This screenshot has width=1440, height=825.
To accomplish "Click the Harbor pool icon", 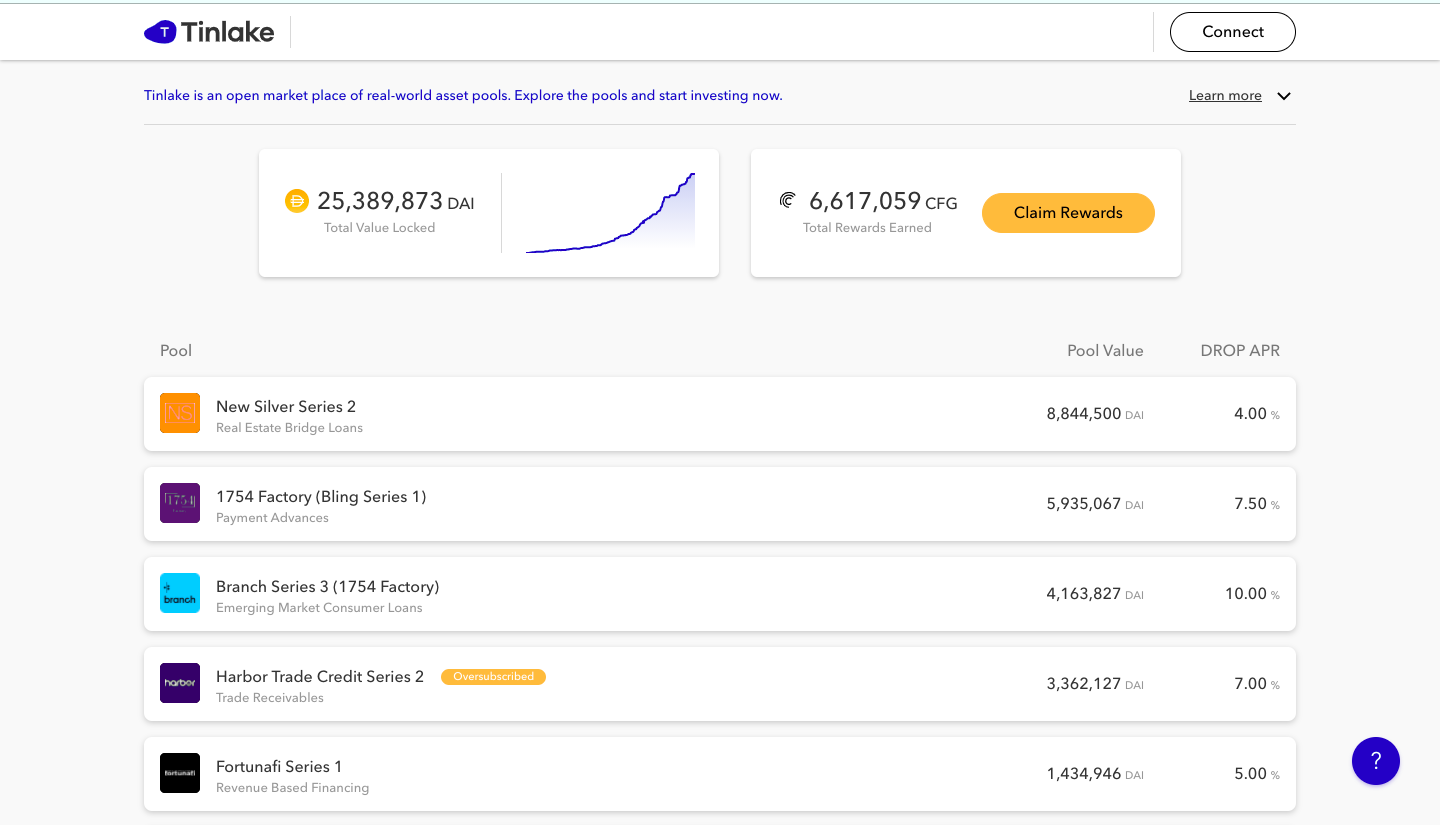I will point(180,683).
